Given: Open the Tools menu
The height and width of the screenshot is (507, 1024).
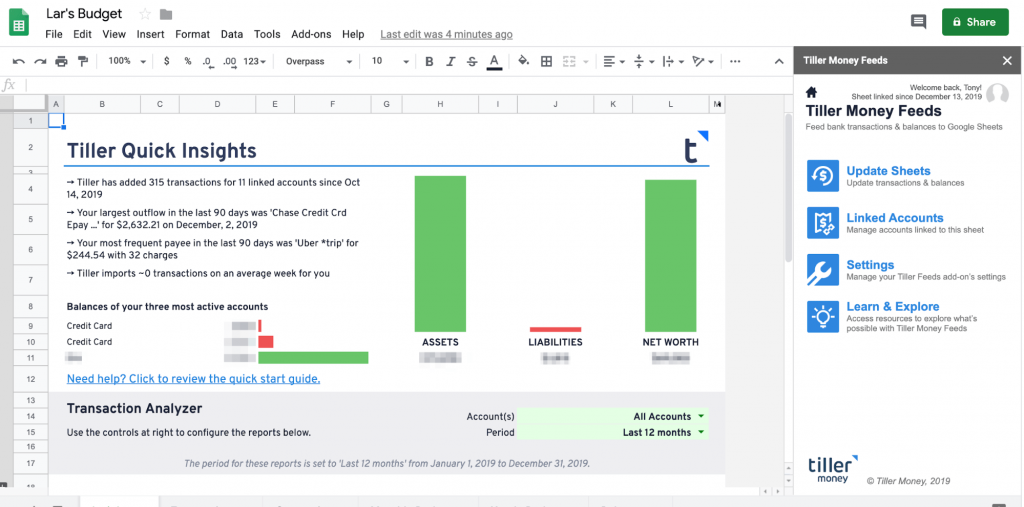Looking at the screenshot, I should pos(267,34).
